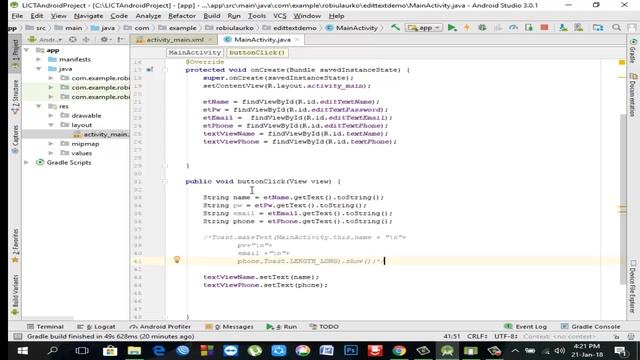Collapse the java folder
Image resolution: width=640 pixels, height=360 pixels.
(39, 69)
